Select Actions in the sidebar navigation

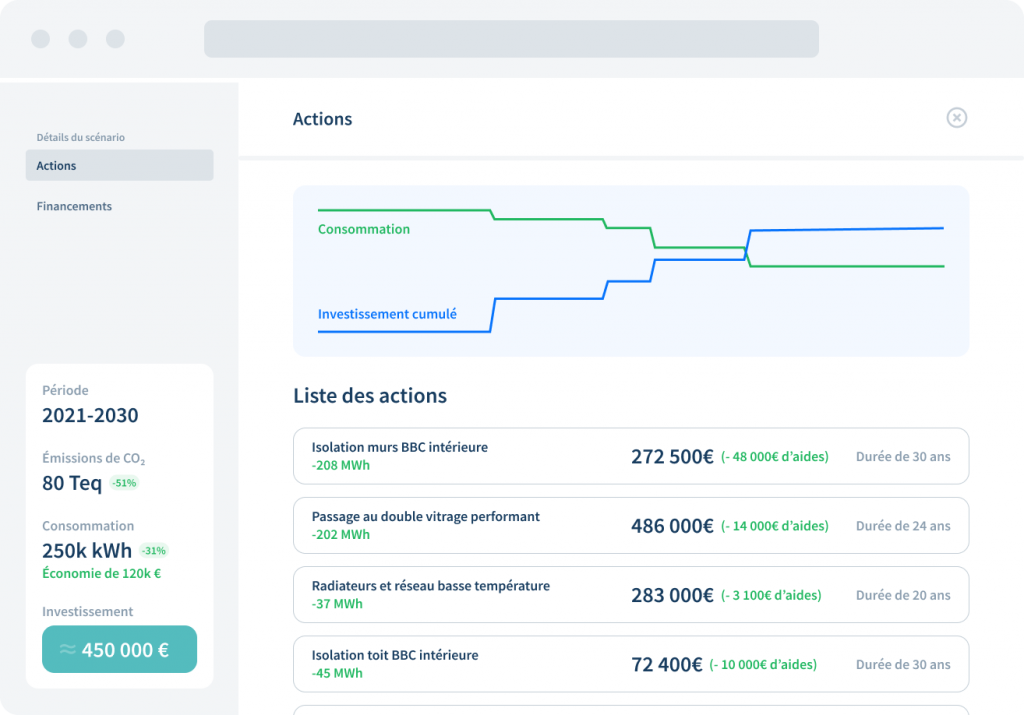tap(55, 165)
